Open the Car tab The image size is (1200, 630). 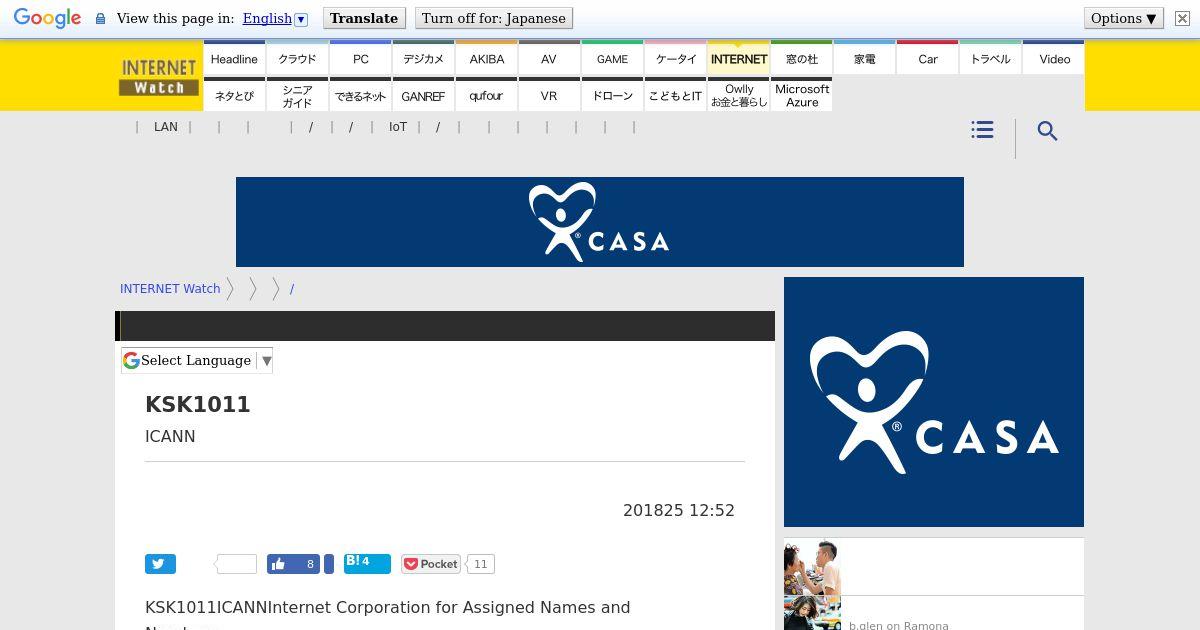coord(927,58)
